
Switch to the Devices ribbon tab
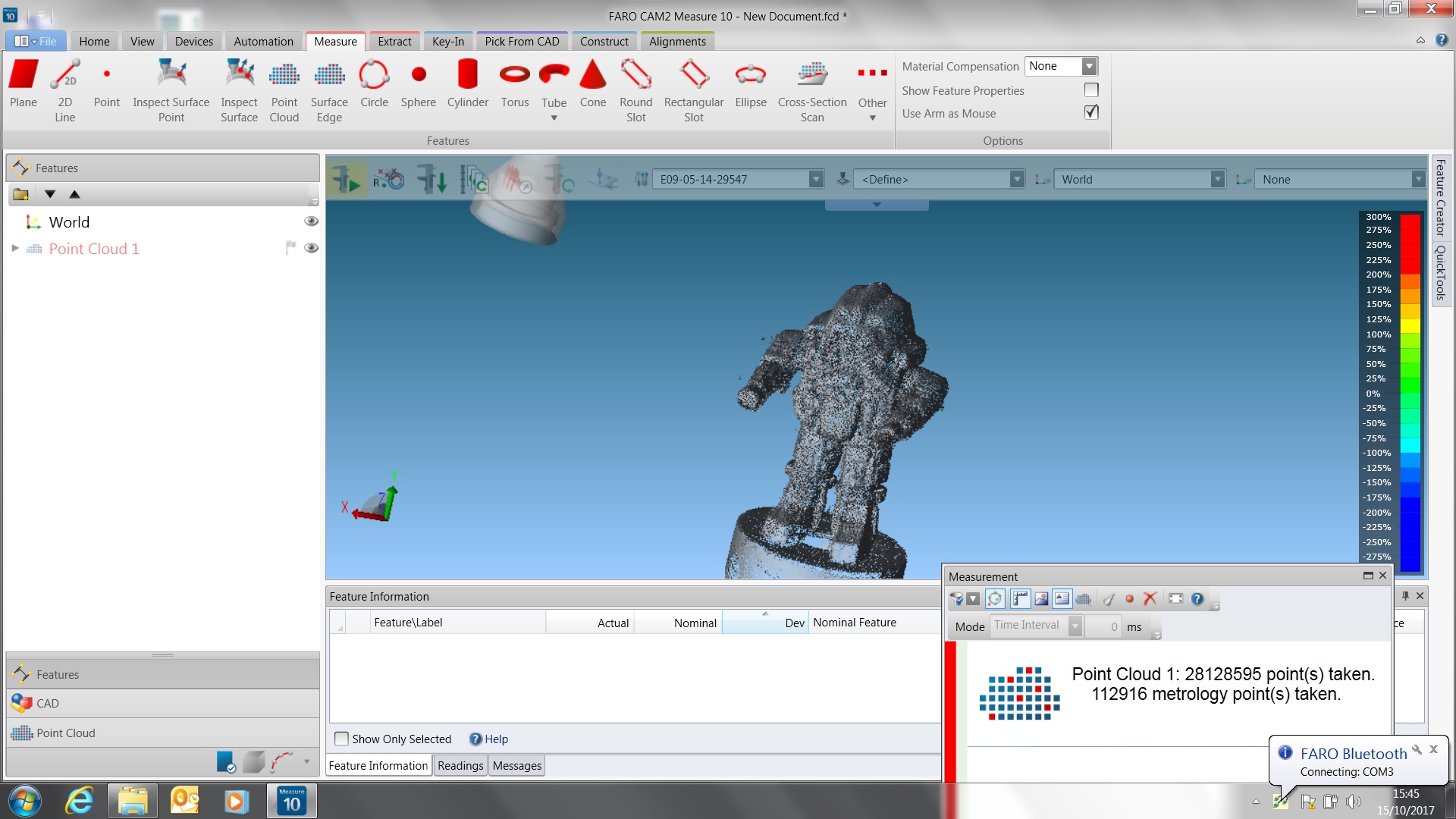click(x=194, y=42)
